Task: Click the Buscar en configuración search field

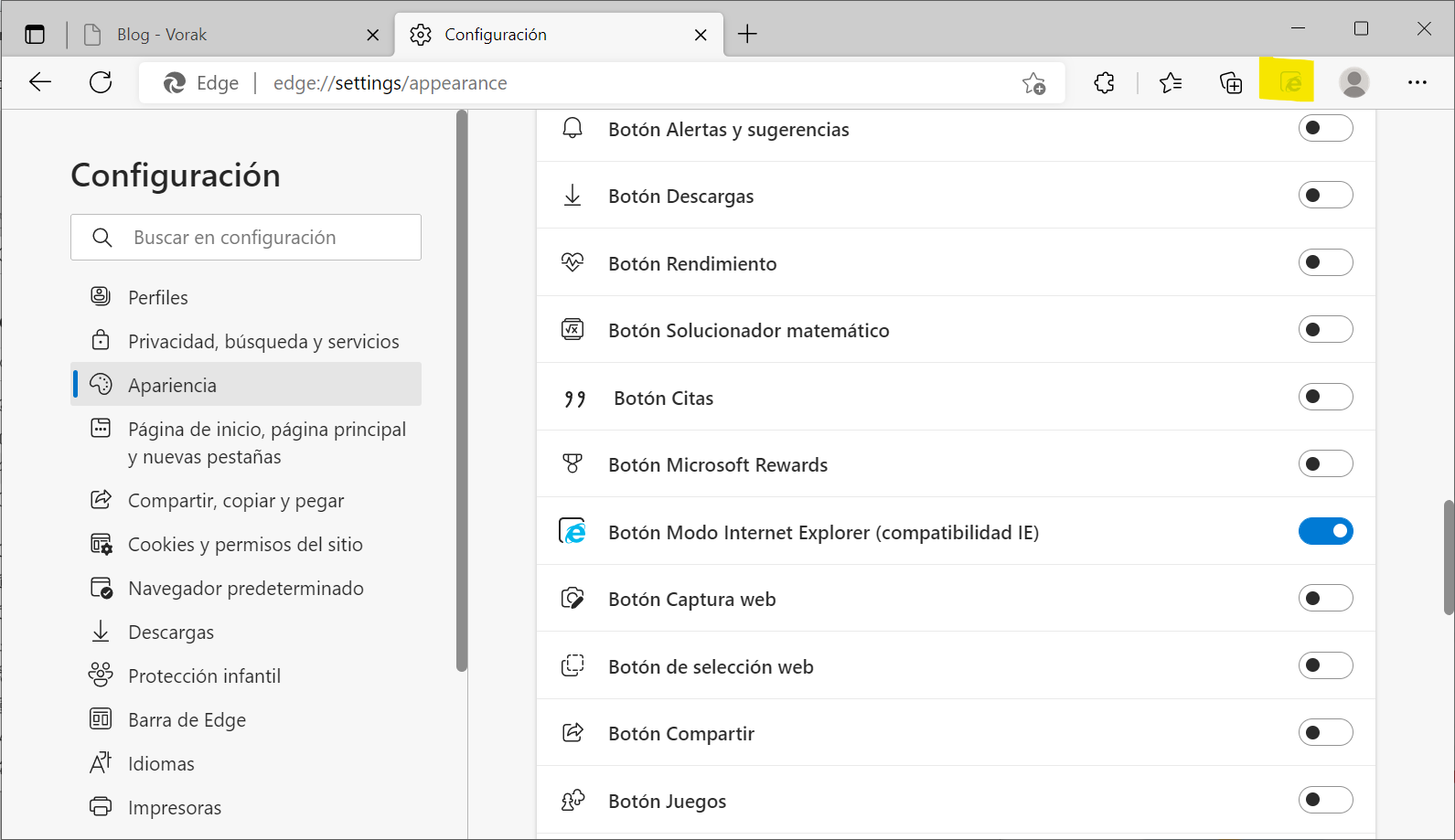Action: (246, 238)
